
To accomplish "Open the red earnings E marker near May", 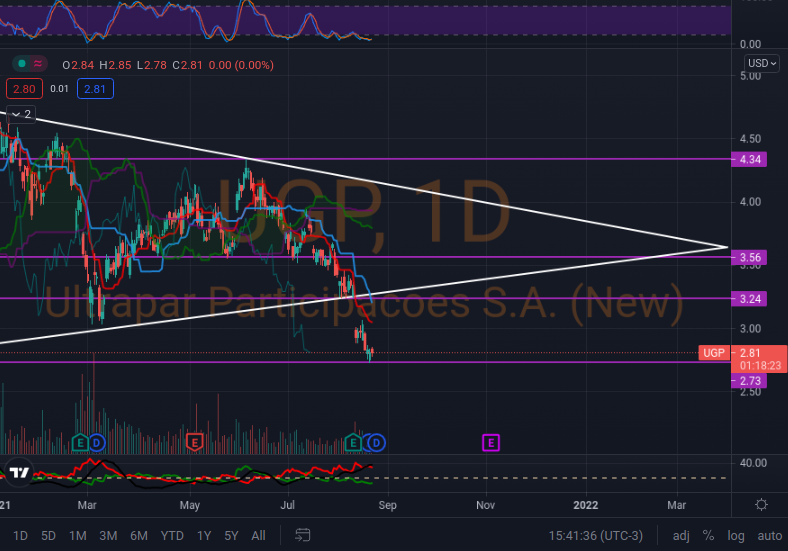I will 194,443.
